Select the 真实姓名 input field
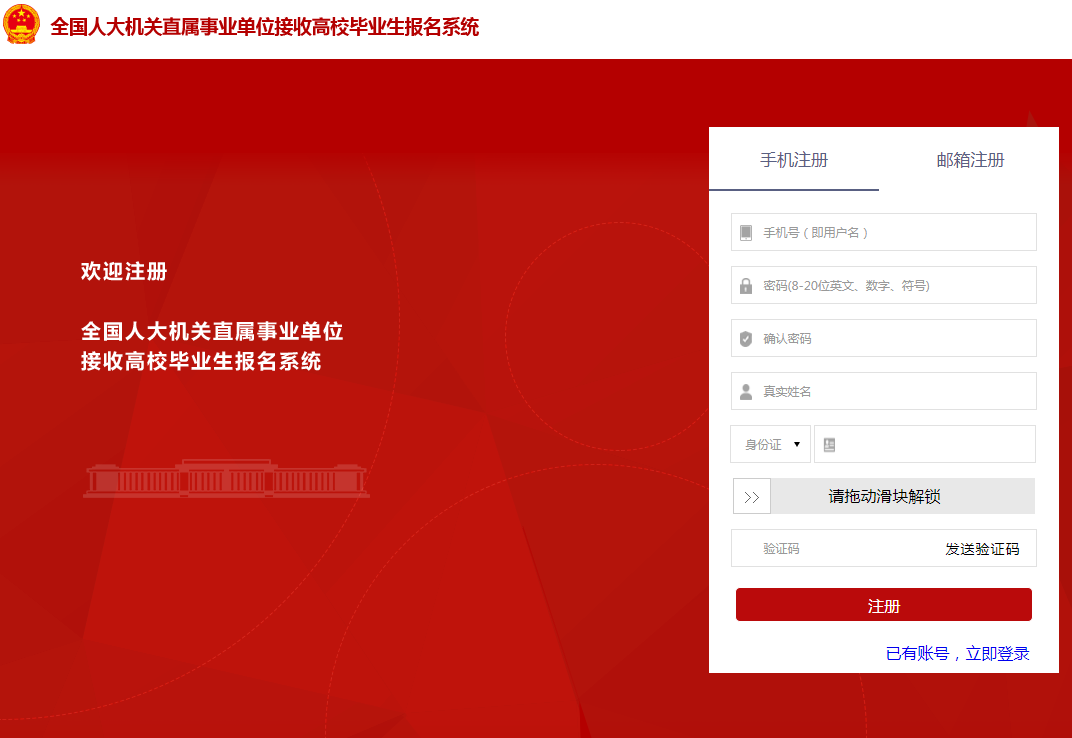The height and width of the screenshot is (738, 1072). [895, 392]
